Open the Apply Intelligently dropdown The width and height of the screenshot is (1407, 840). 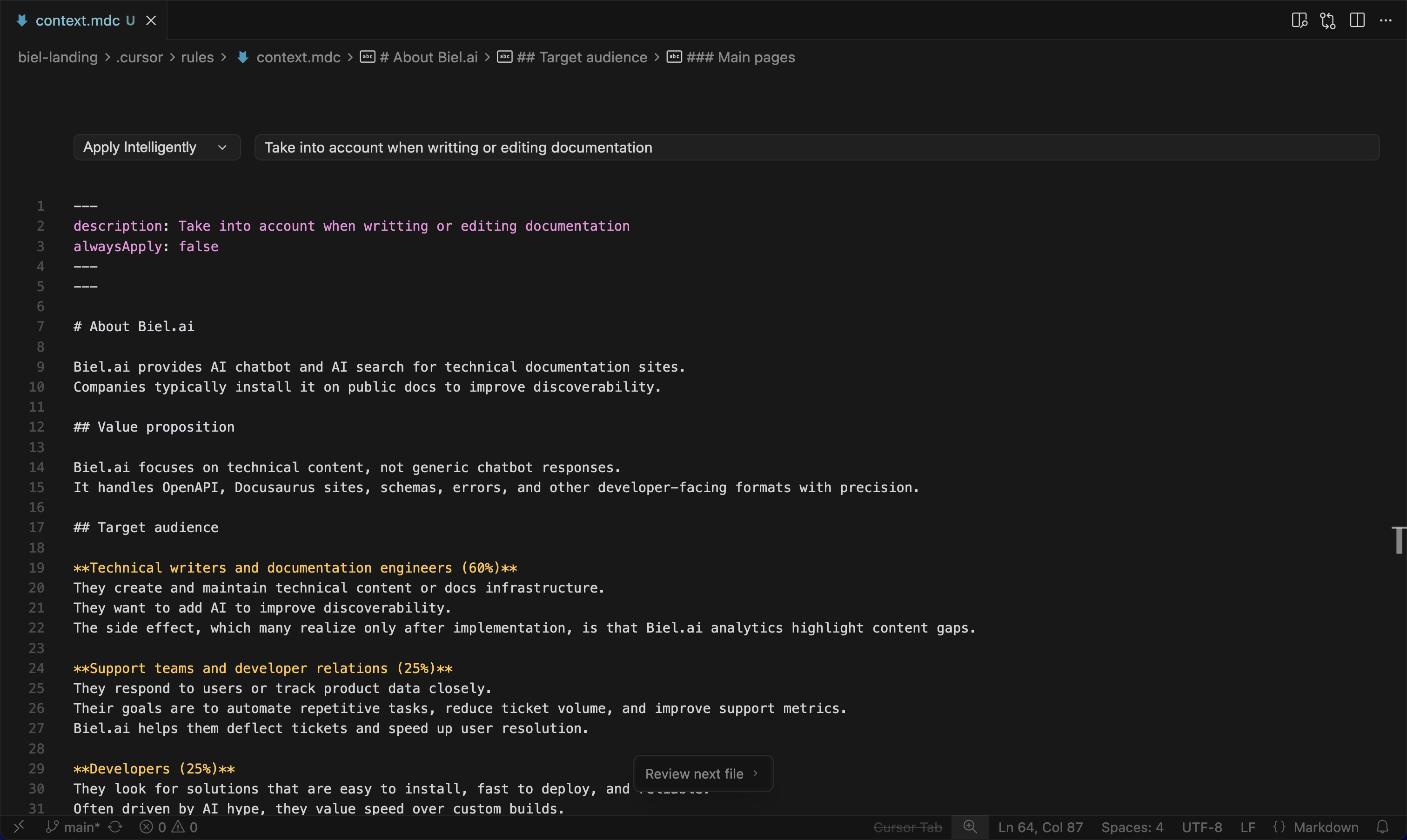157,147
